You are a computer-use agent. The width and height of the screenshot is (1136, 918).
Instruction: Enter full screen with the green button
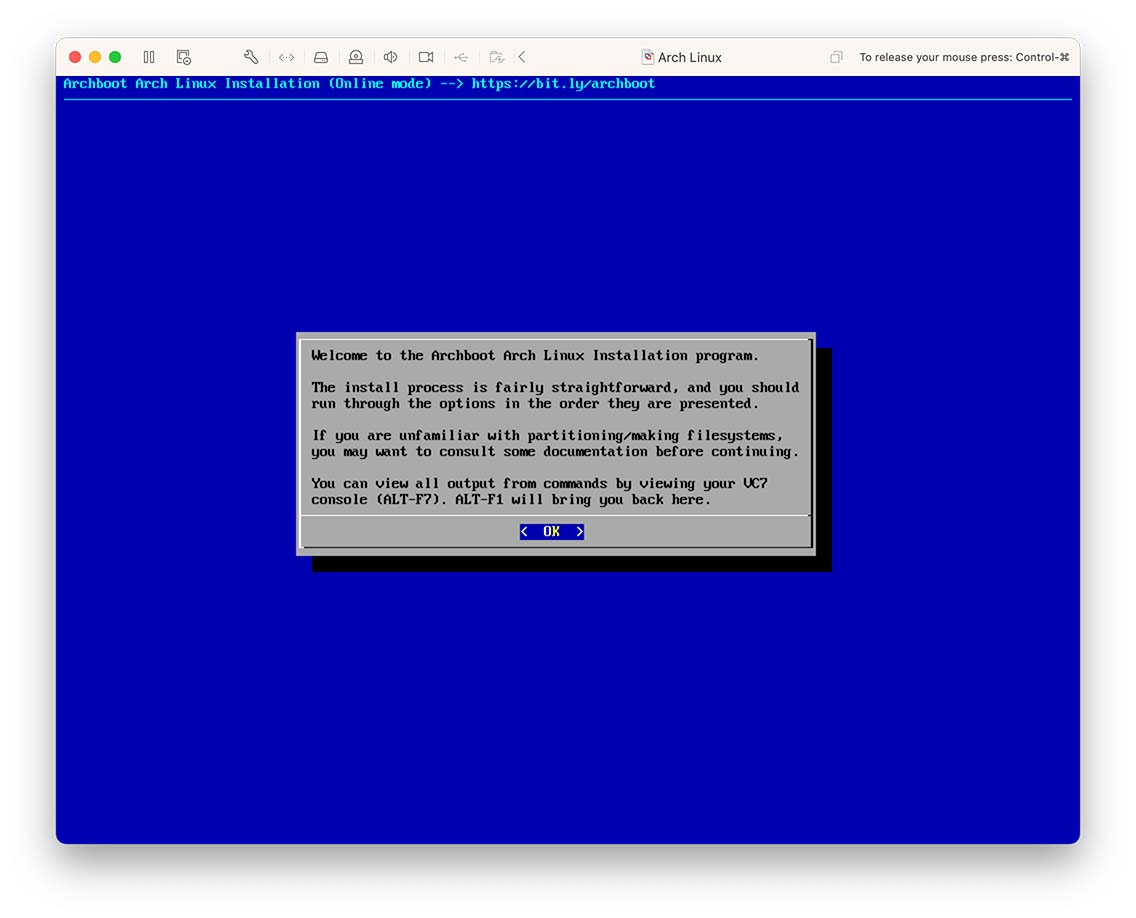pos(115,57)
